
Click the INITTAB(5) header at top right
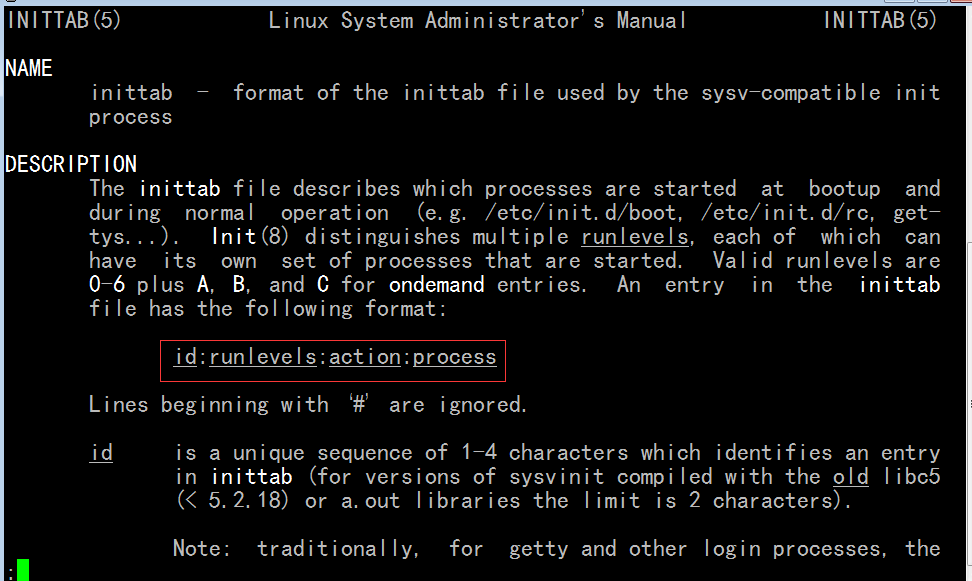click(x=881, y=20)
